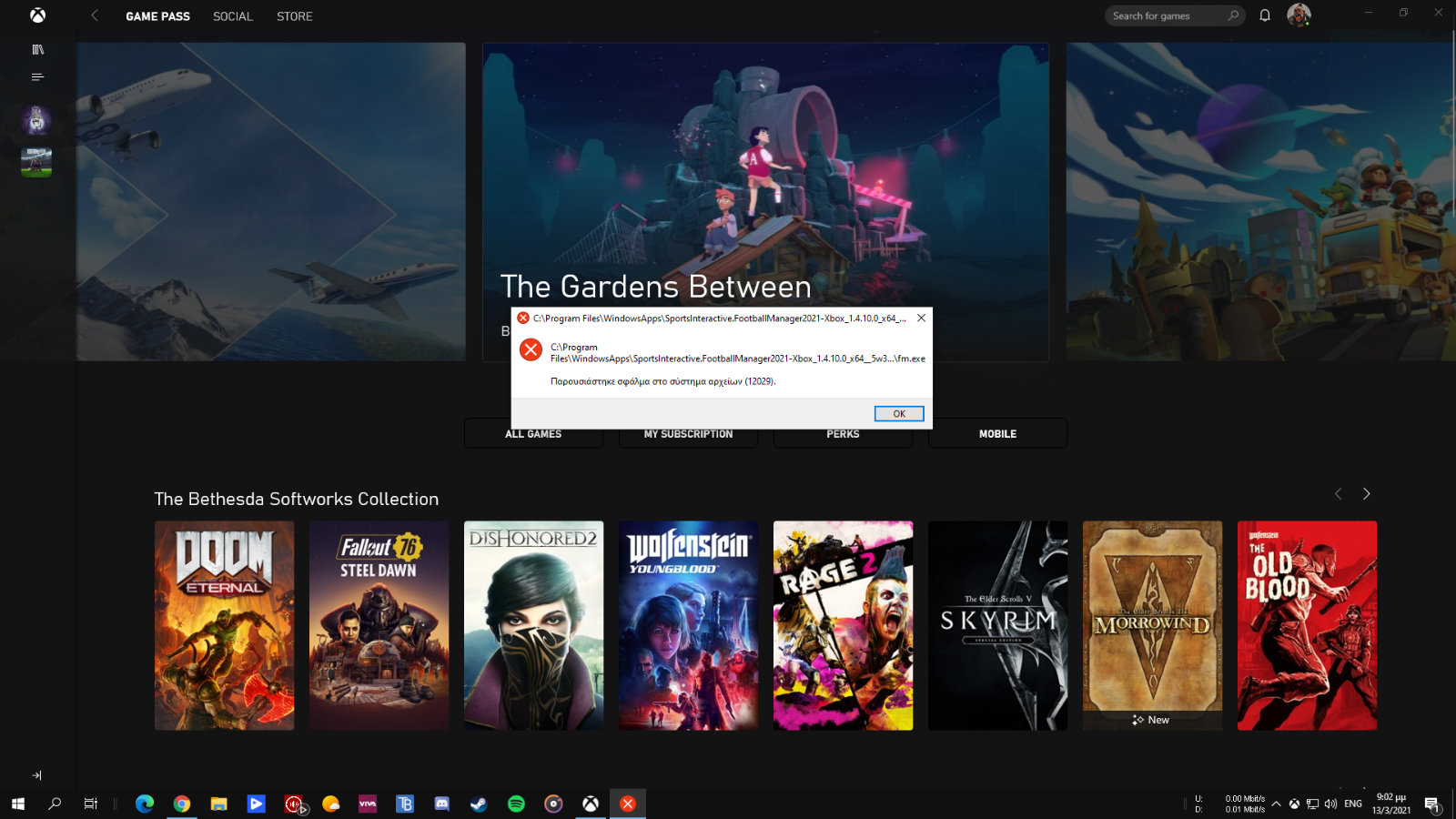Click OK in the error dialog
Image resolution: width=1456 pixels, height=819 pixels.
pyautogui.click(x=899, y=414)
